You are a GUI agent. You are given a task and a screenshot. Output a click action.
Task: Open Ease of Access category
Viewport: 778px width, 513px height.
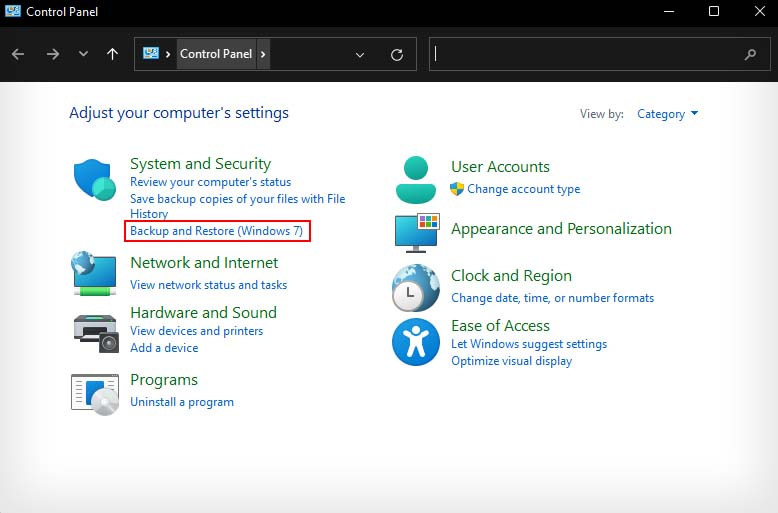point(500,326)
